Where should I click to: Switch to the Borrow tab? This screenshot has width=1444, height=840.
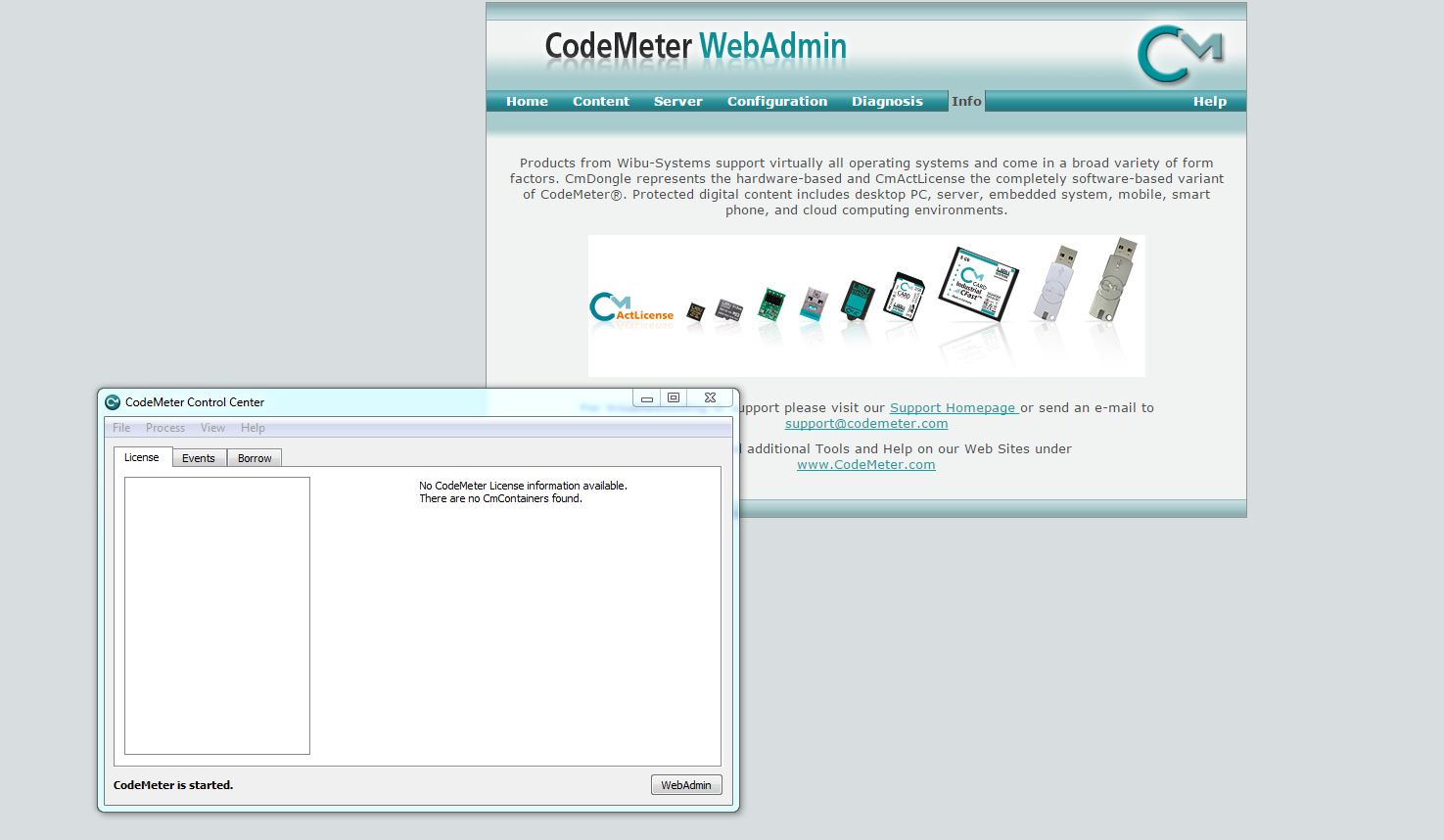coord(255,458)
